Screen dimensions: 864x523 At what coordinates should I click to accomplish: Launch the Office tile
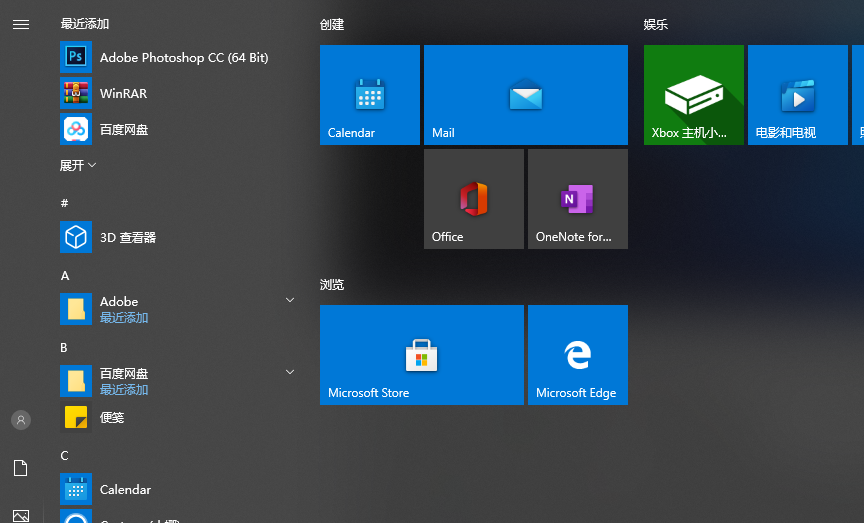click(474, 199)
